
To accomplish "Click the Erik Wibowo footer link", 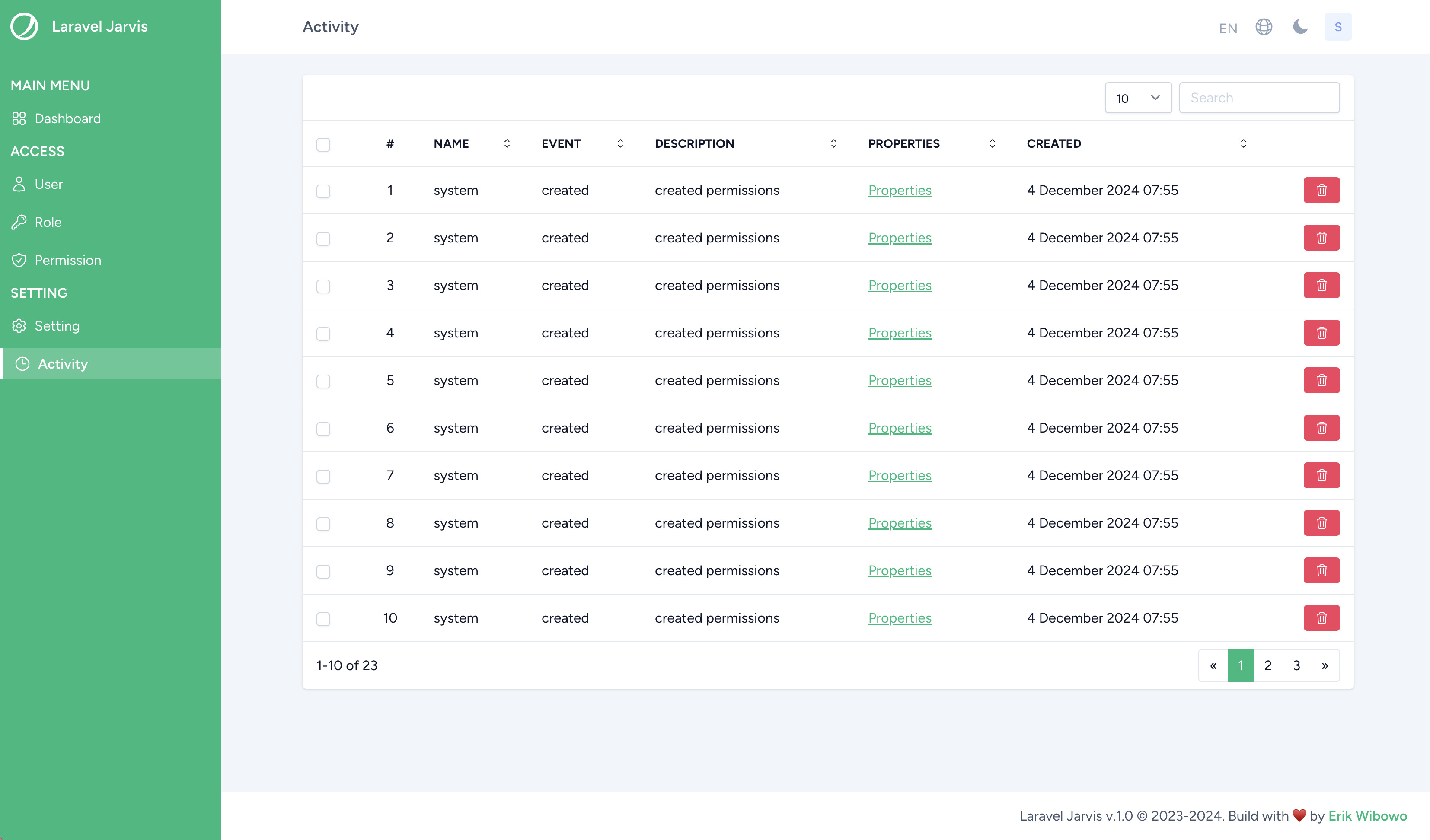I will (1367, 816).
